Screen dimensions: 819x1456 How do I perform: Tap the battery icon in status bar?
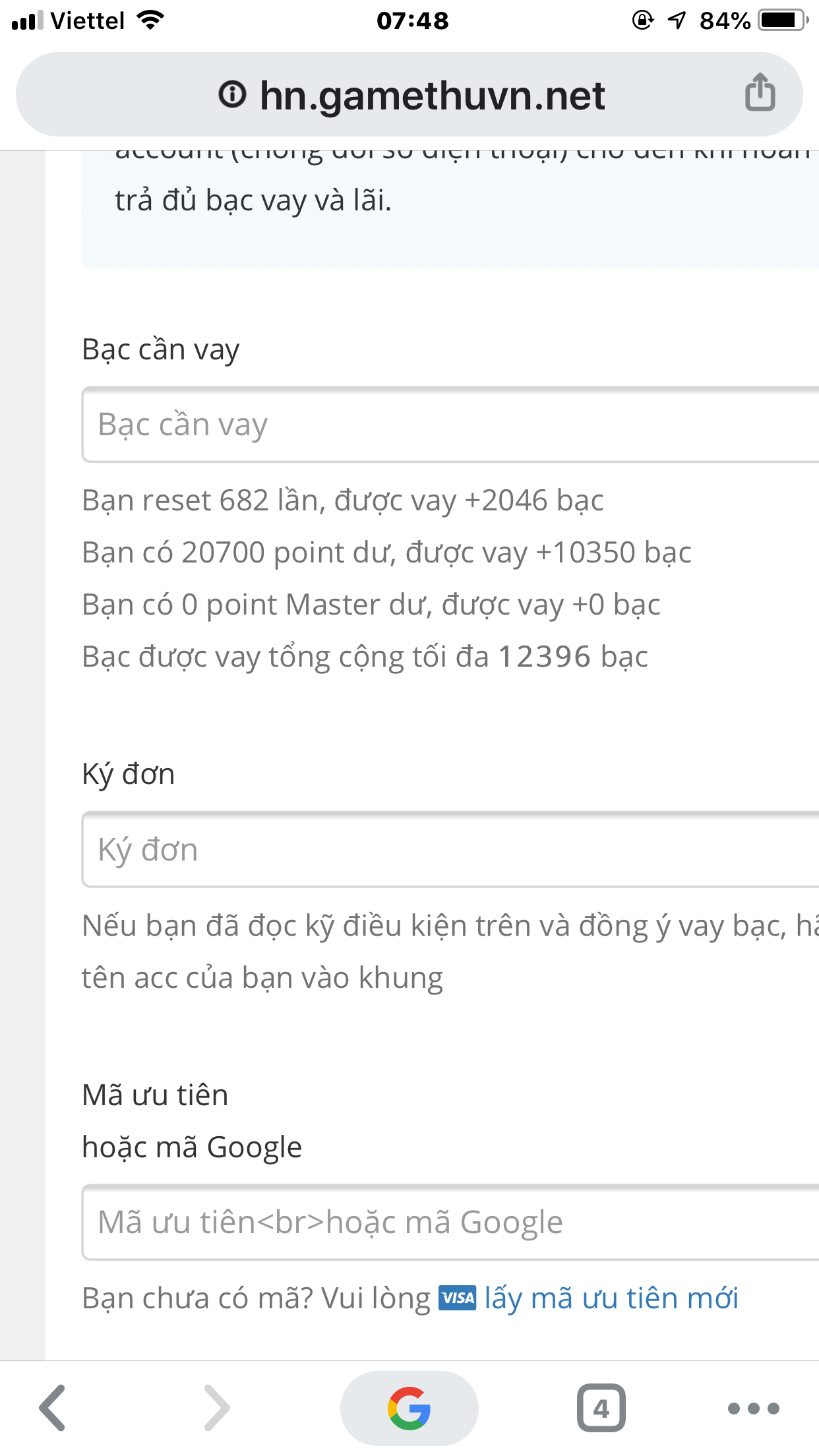click(782, 20)
